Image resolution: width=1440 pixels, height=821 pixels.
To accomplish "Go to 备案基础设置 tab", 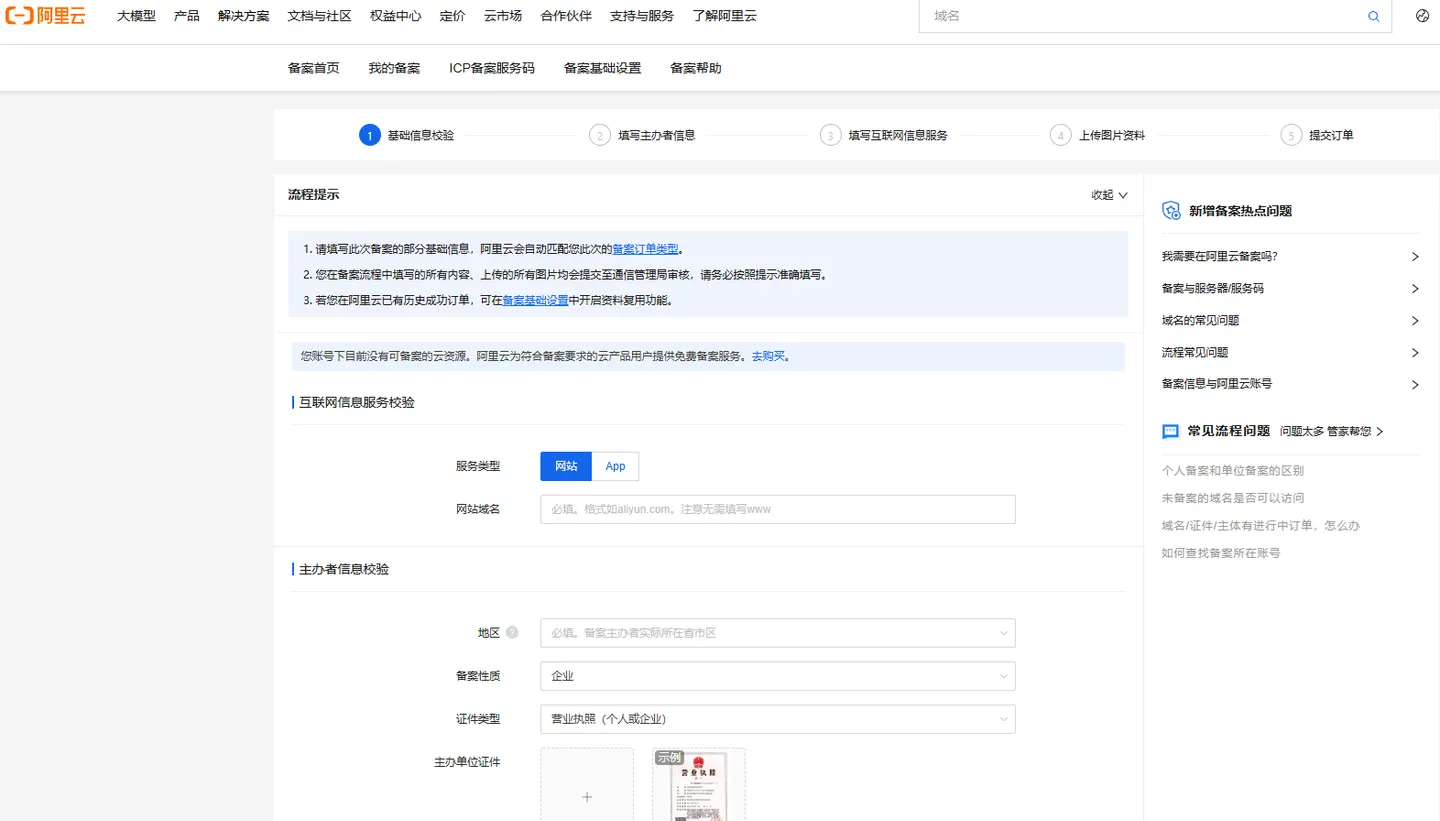I will pos(602,68).
